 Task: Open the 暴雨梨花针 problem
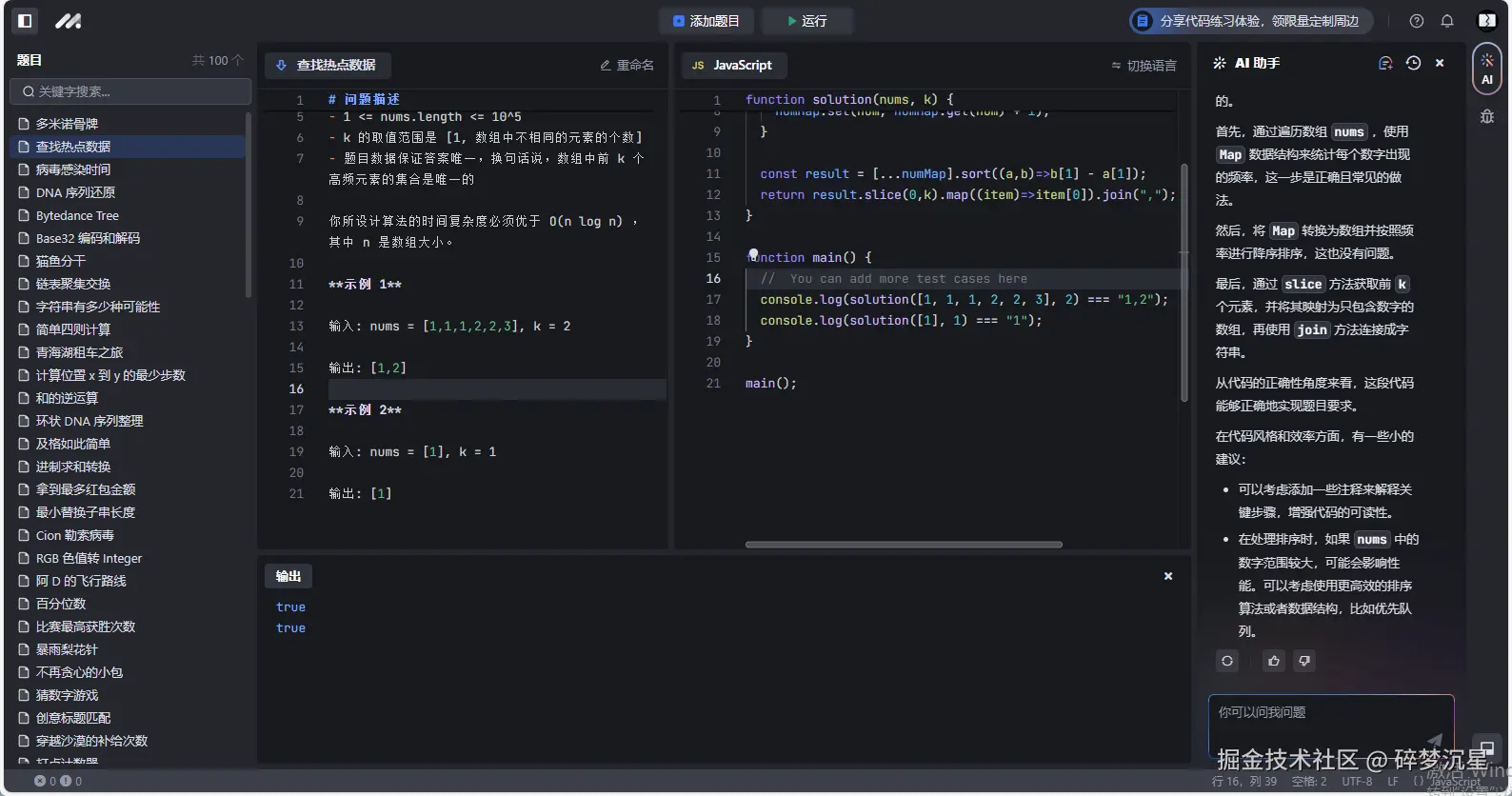click(x=128, y=649)
